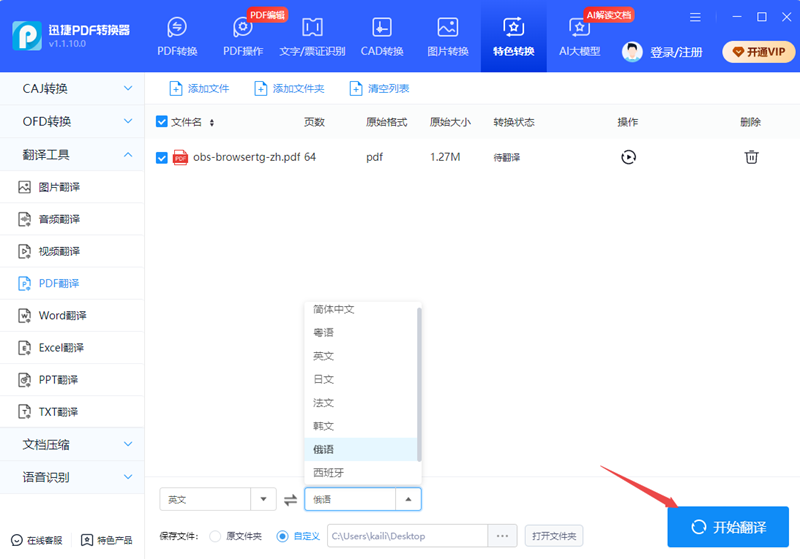Open the CAD转换 tab
800x559 pixels.
[382, 37]
